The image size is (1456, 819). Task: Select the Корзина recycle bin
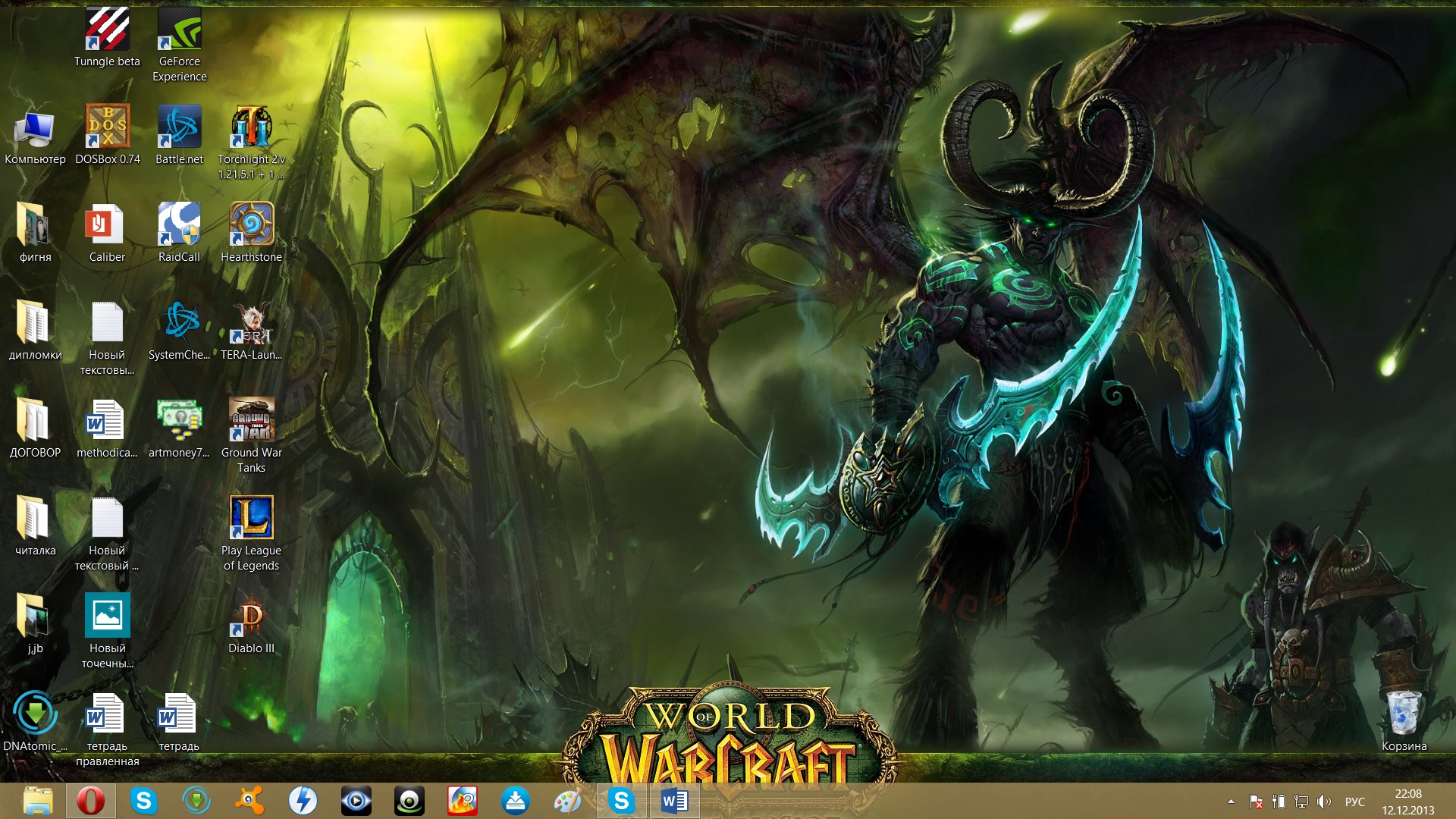click(x=1404, y=720)
